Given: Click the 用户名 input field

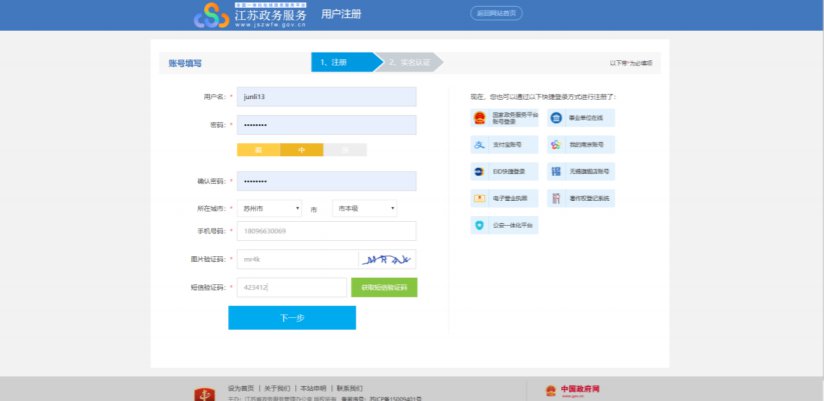Looking at the screenshot, I should click(326, 97).
